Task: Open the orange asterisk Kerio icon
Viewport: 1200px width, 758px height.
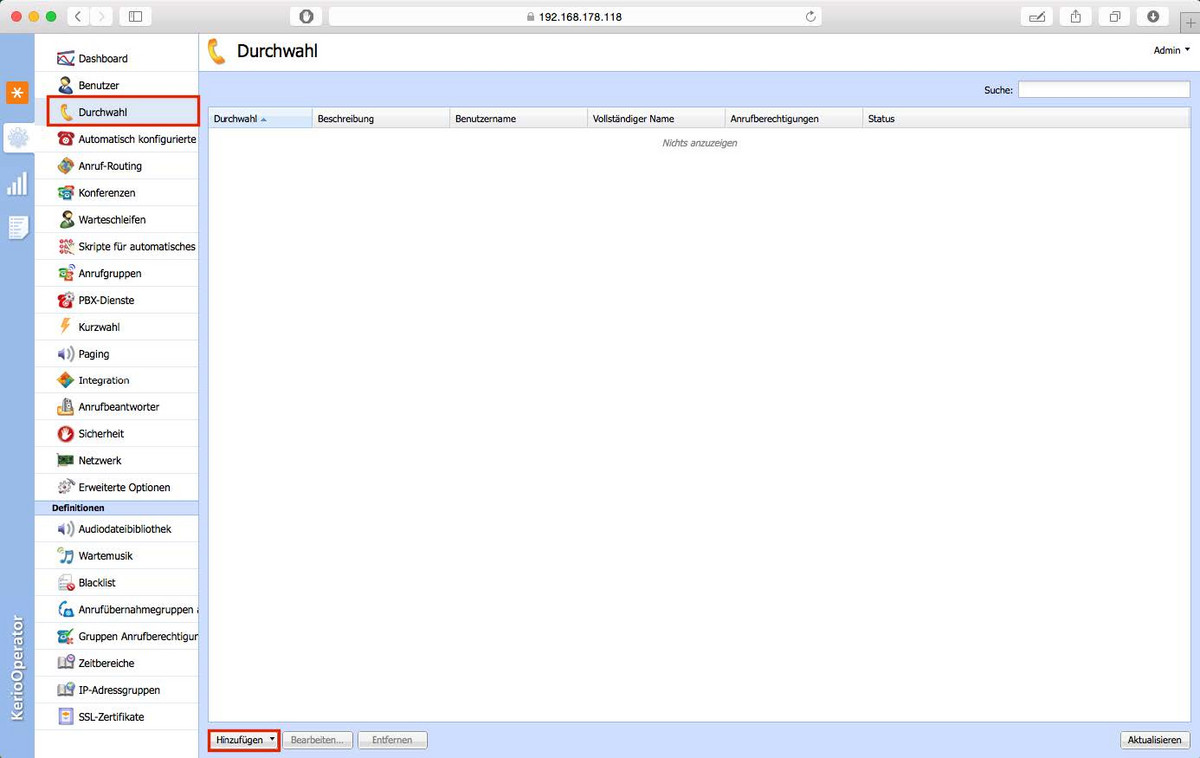Action: (x=17, y=93)
